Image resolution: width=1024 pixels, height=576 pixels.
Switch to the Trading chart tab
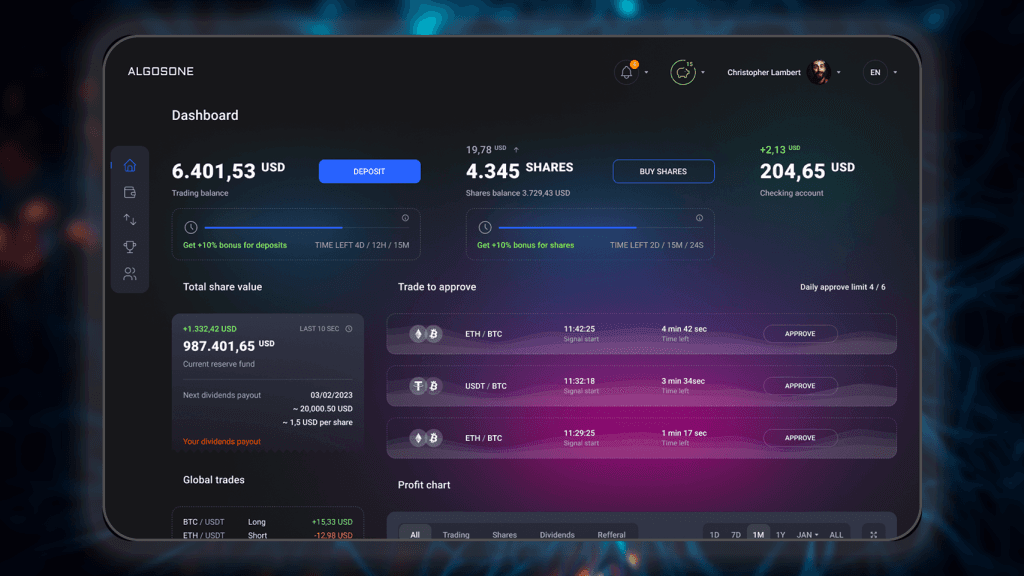pos(456,535)
